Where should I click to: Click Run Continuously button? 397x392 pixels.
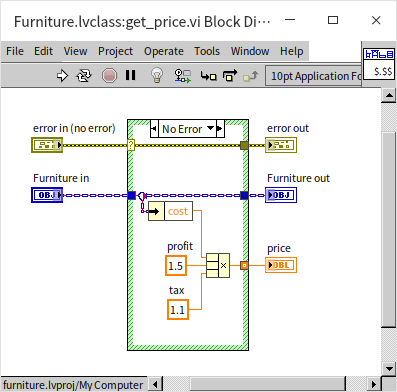[84, 76]
